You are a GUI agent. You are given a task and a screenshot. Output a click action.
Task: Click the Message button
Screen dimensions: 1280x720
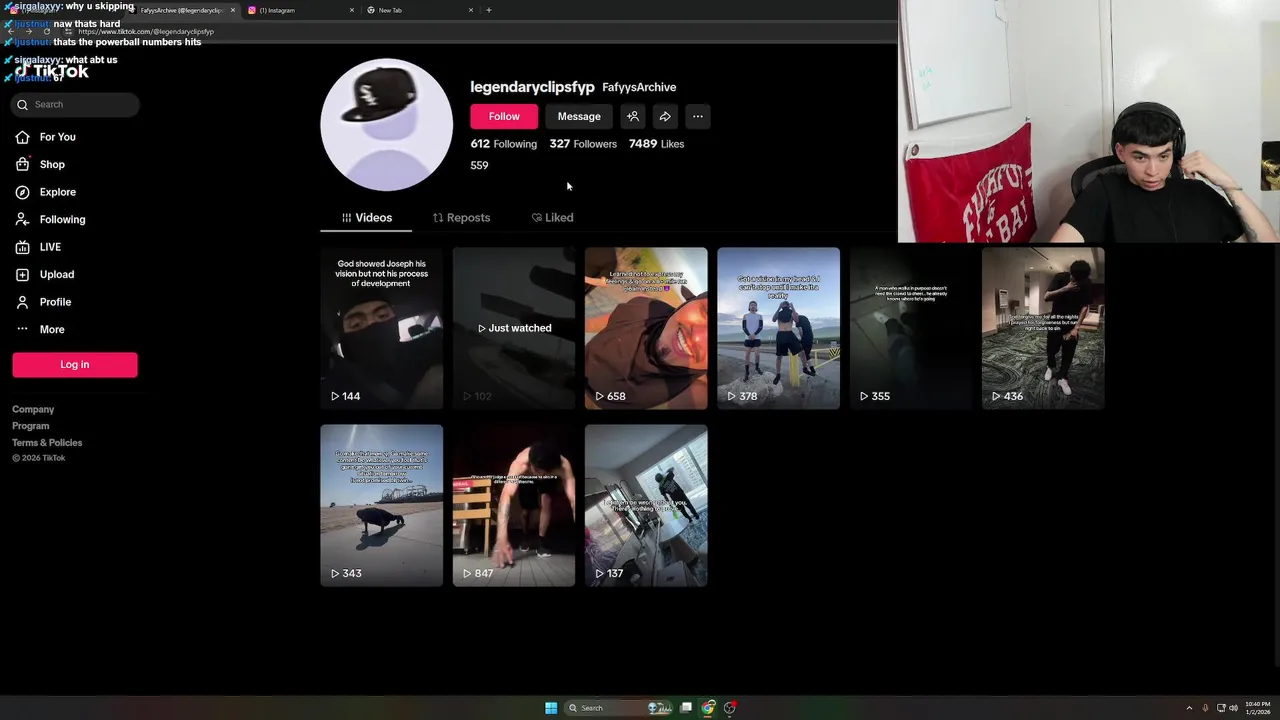(579, 116)
